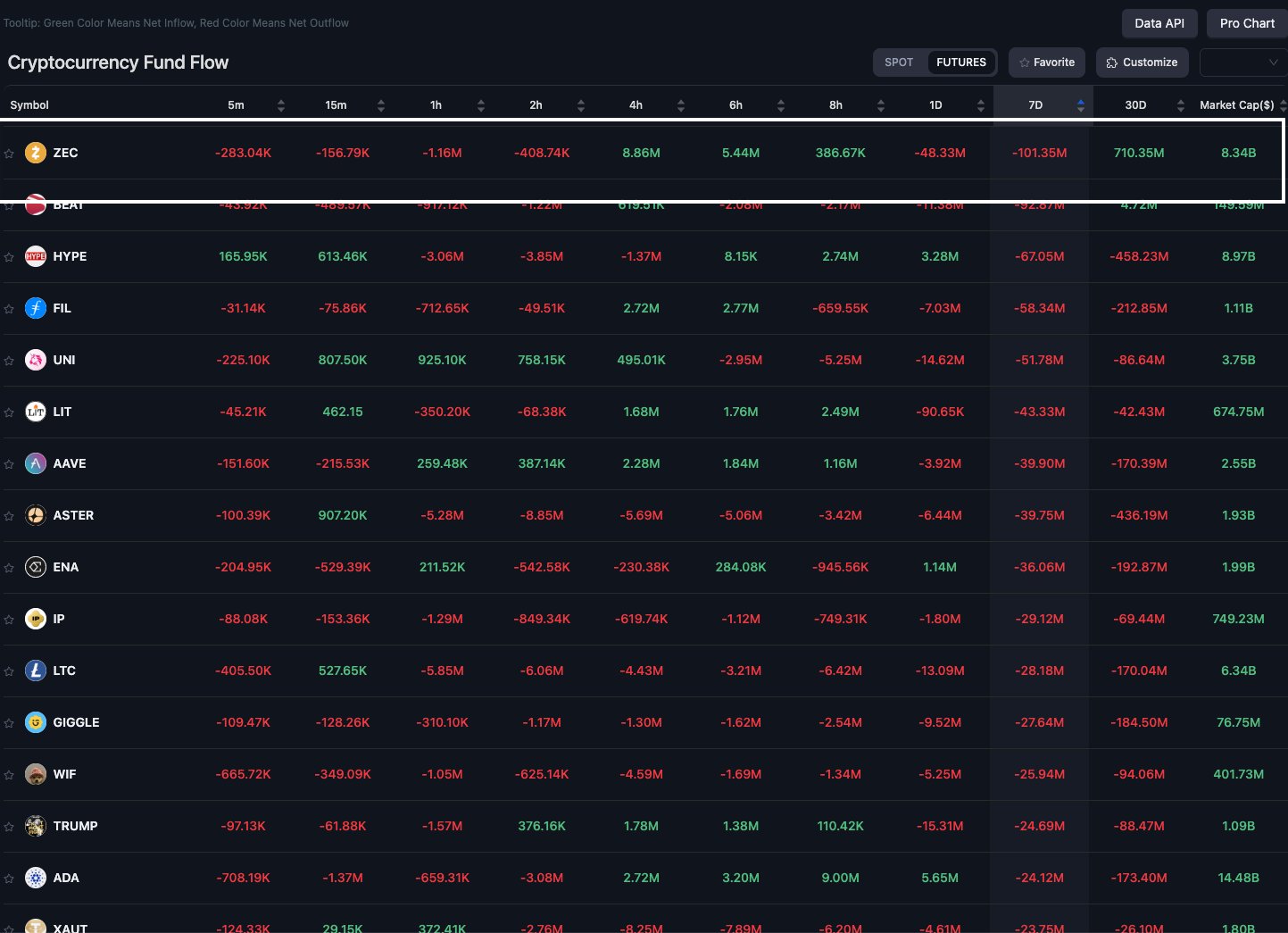Click the Customize gear icon
Screen dimensions: 1288x933
click(1111, 62)
